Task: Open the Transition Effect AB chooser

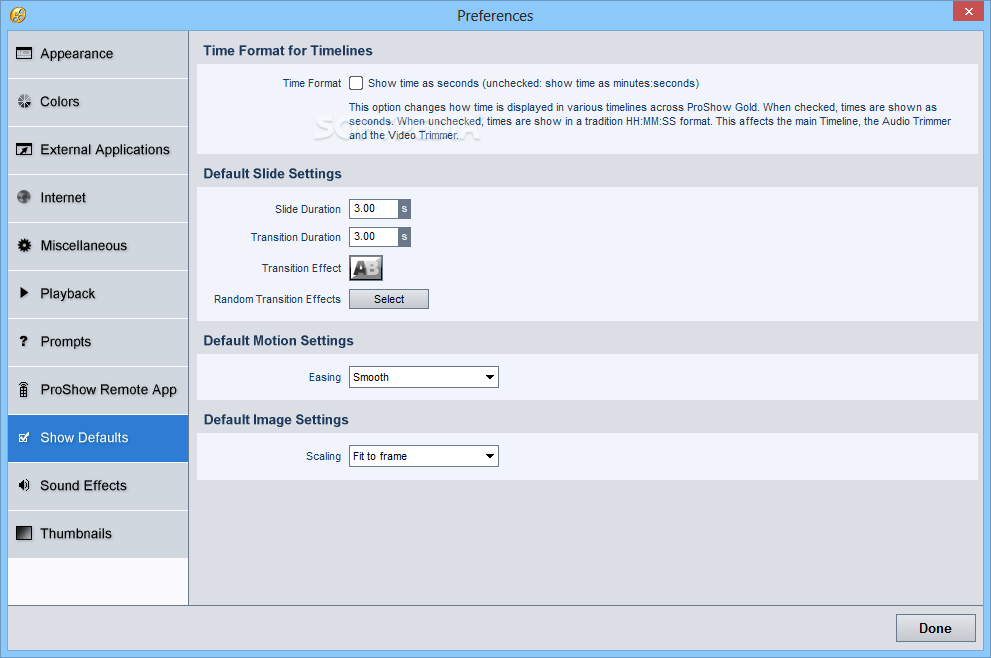Action: (366, 268)
